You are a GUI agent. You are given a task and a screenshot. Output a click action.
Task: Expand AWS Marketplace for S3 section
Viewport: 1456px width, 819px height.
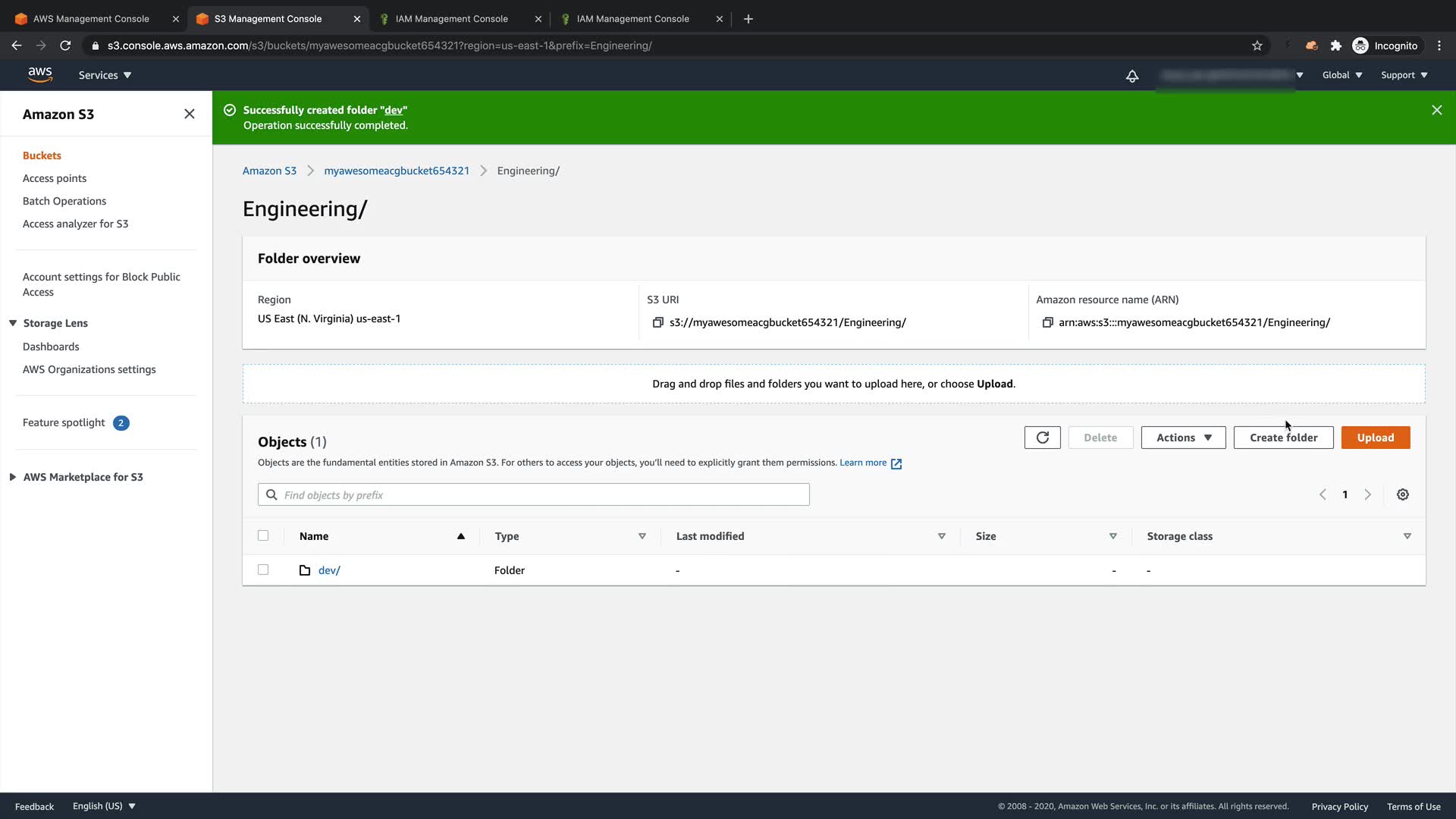pos(13,477)
